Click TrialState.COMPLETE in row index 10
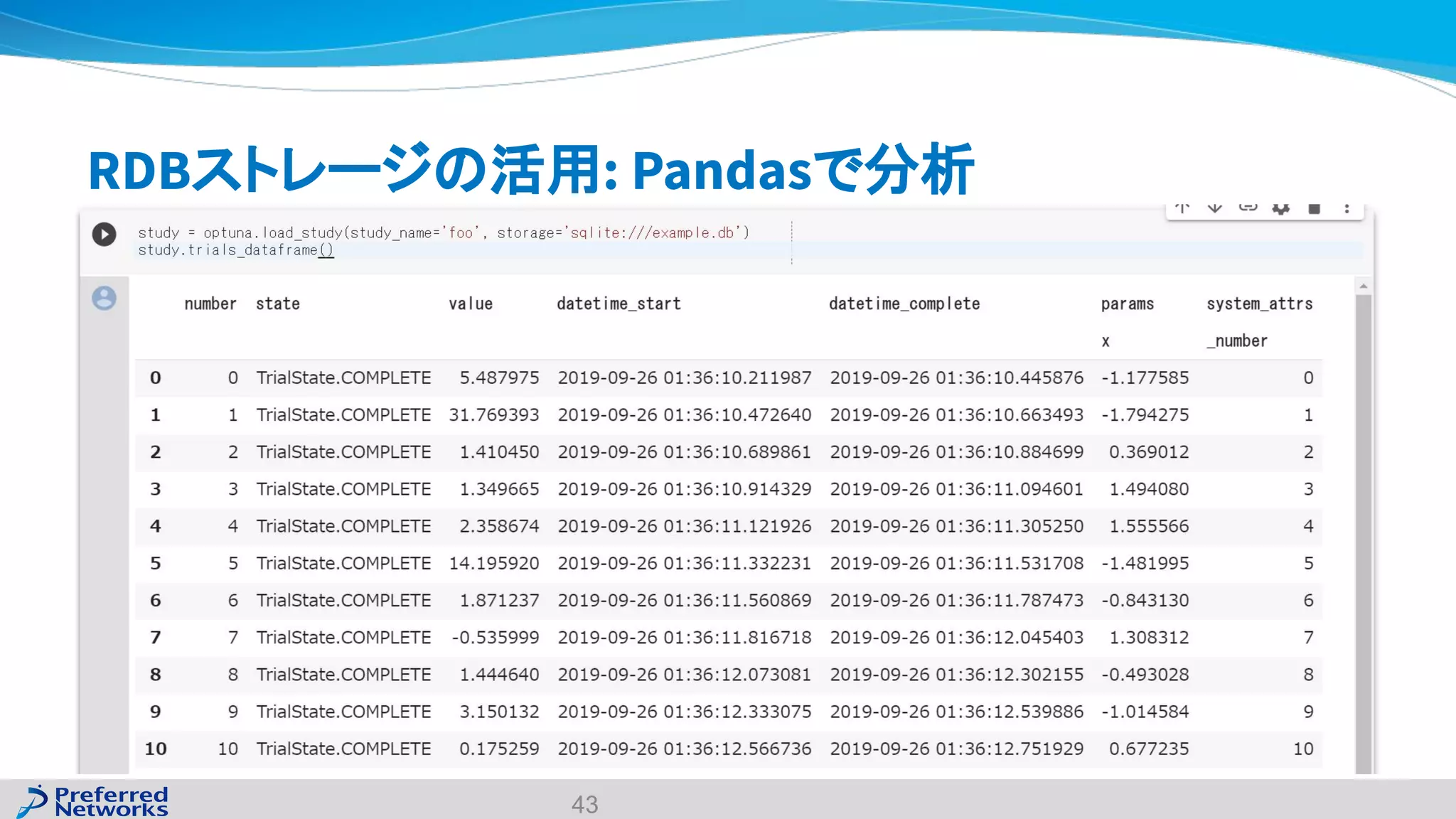The height and width of the screenshot is (819, 1456). (x=344, y=749)
